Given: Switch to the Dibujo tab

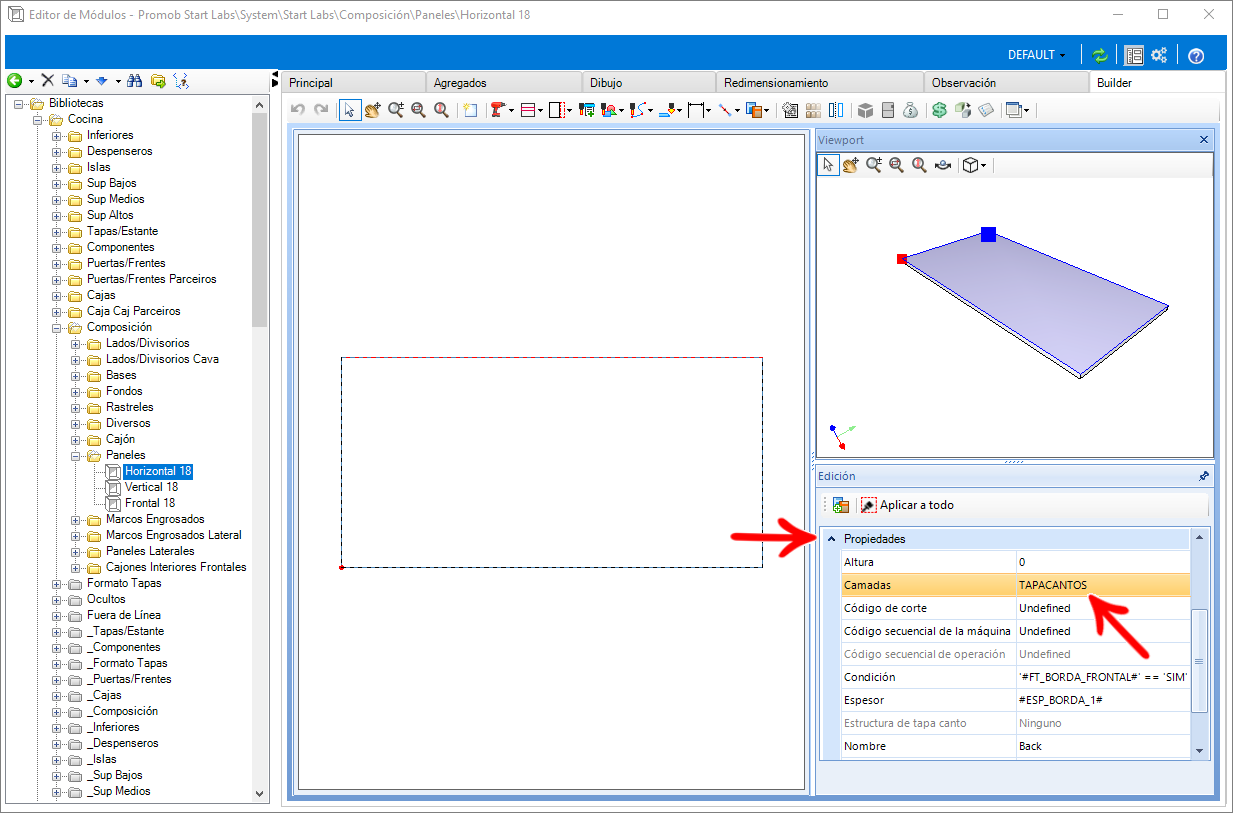Looking at the screenshot, I should [x=649, y=83].
